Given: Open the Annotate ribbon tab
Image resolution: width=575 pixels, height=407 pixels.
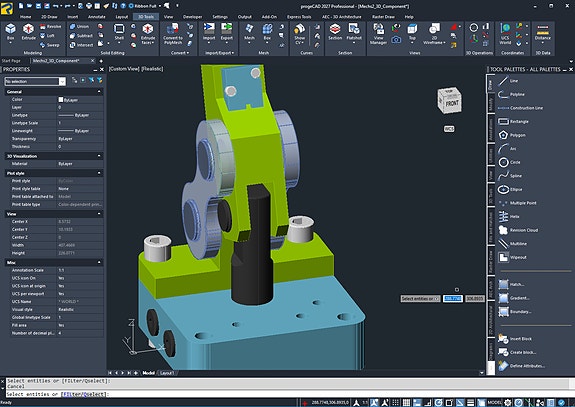Looking at the screenshot, I should pos(96,17).
